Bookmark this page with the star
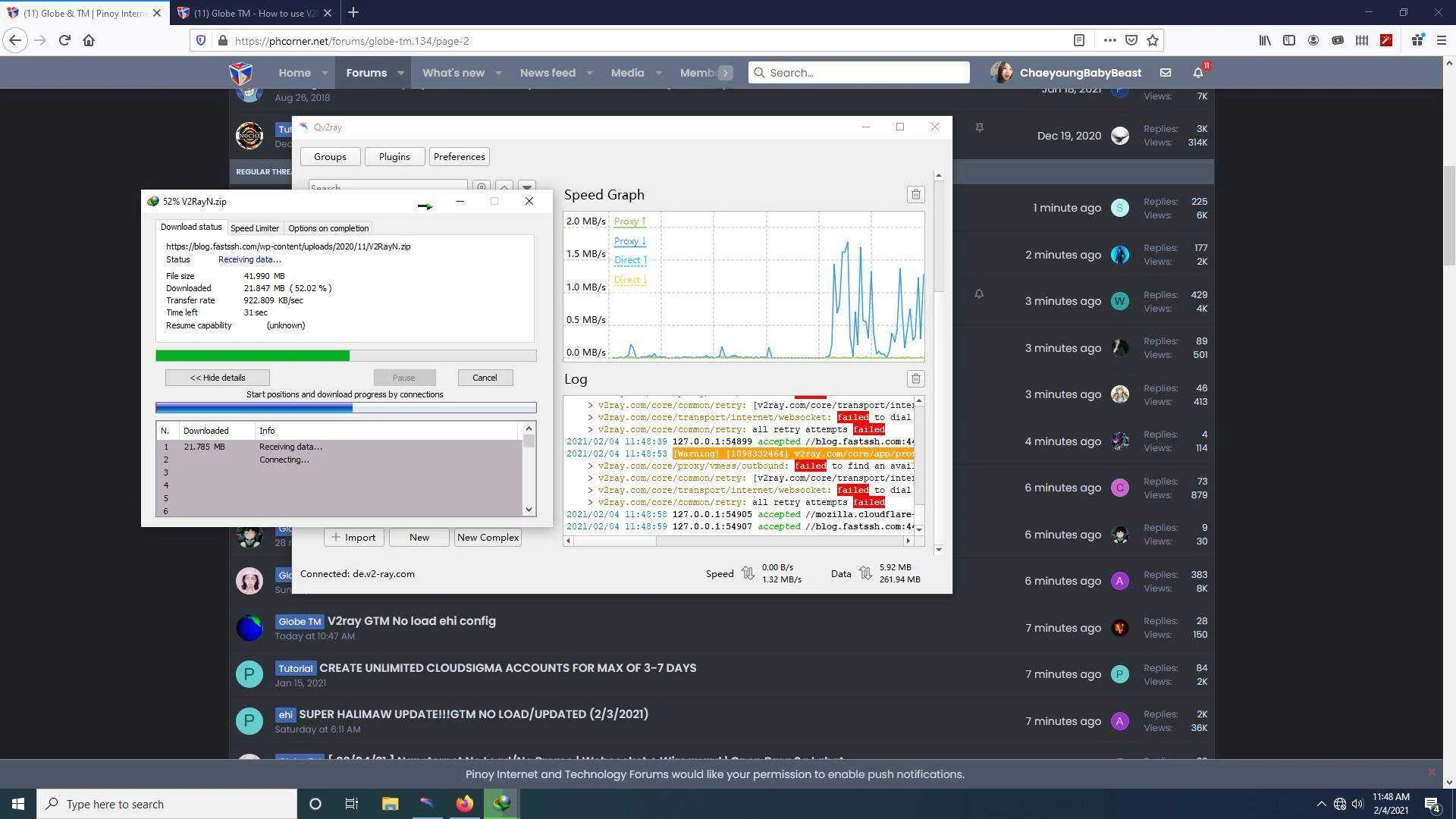This screenshot has width=1456, height=819. 1153,41
